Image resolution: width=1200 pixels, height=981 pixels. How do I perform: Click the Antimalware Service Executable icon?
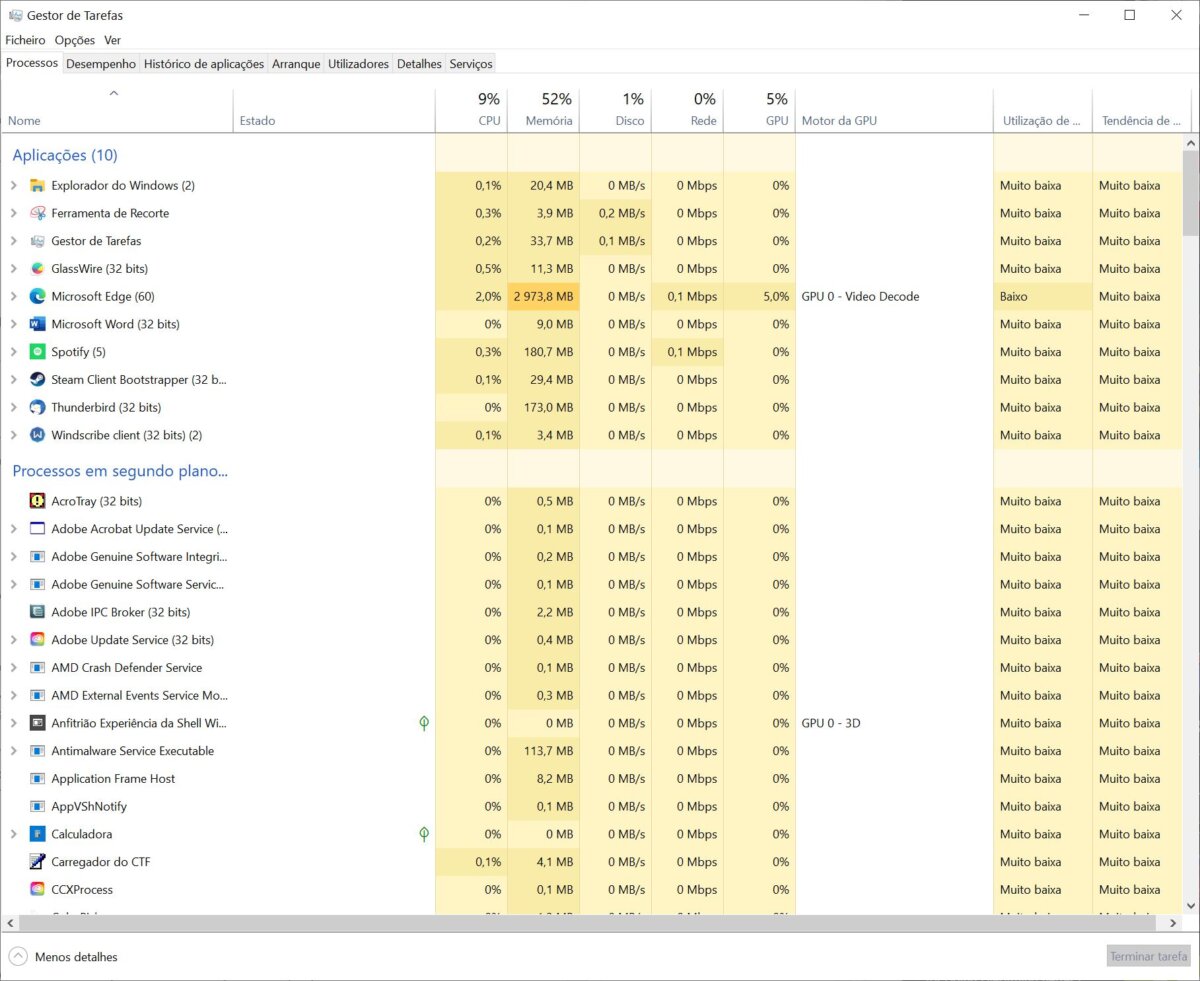tap(37, 751)
